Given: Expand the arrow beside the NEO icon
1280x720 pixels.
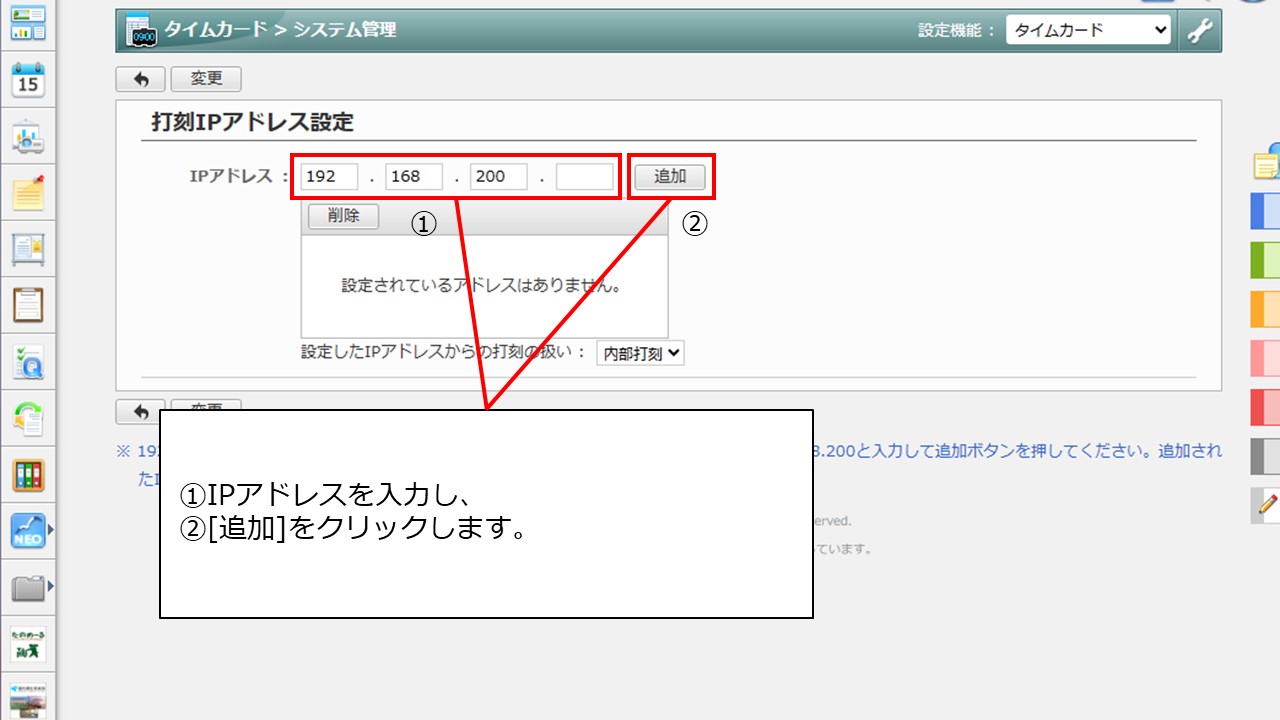Looking at the screenshot, I should point(51,530).
